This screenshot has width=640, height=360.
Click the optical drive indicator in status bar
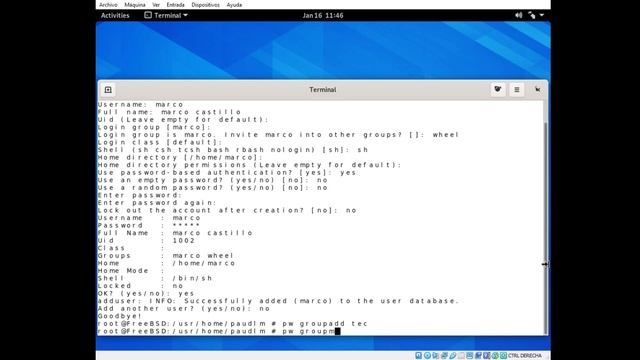tap(427, 356)
